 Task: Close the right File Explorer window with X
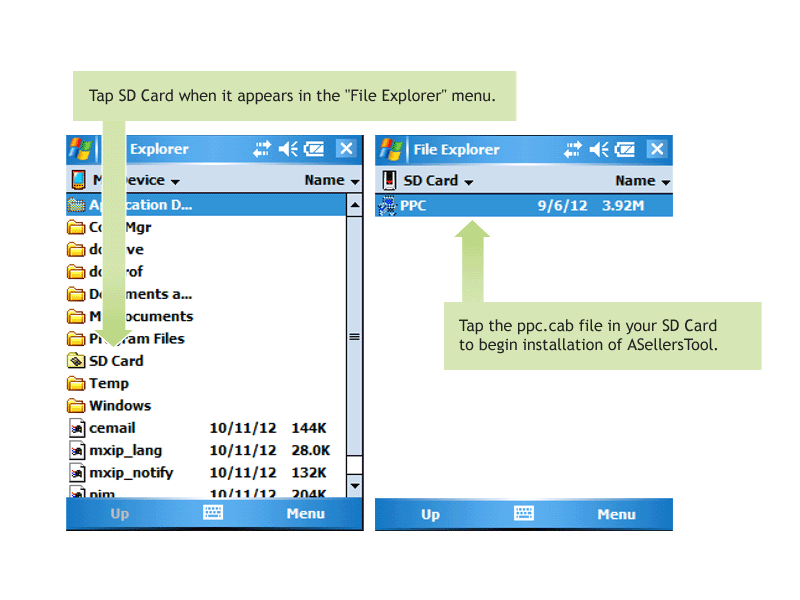click(657, 149)
